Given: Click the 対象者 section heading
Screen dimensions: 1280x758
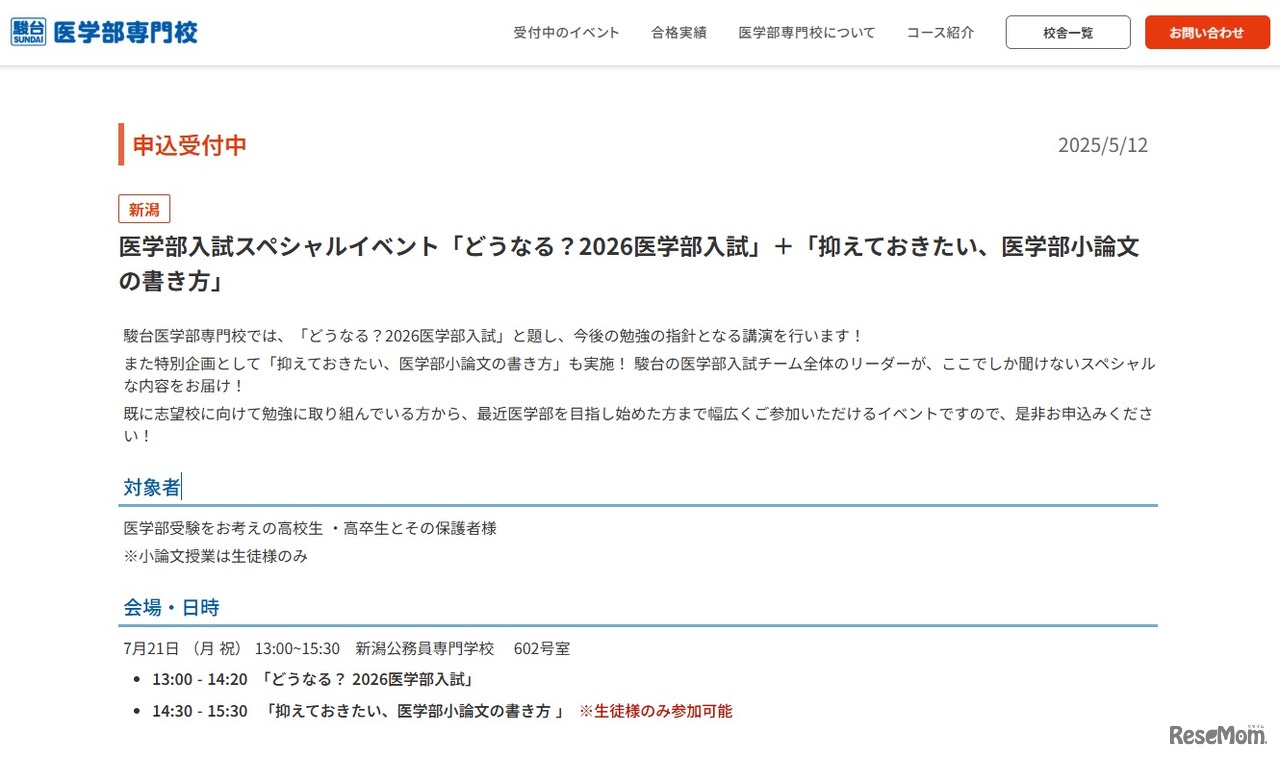Looking at the screenshot, I should click(x=150, y=487).
